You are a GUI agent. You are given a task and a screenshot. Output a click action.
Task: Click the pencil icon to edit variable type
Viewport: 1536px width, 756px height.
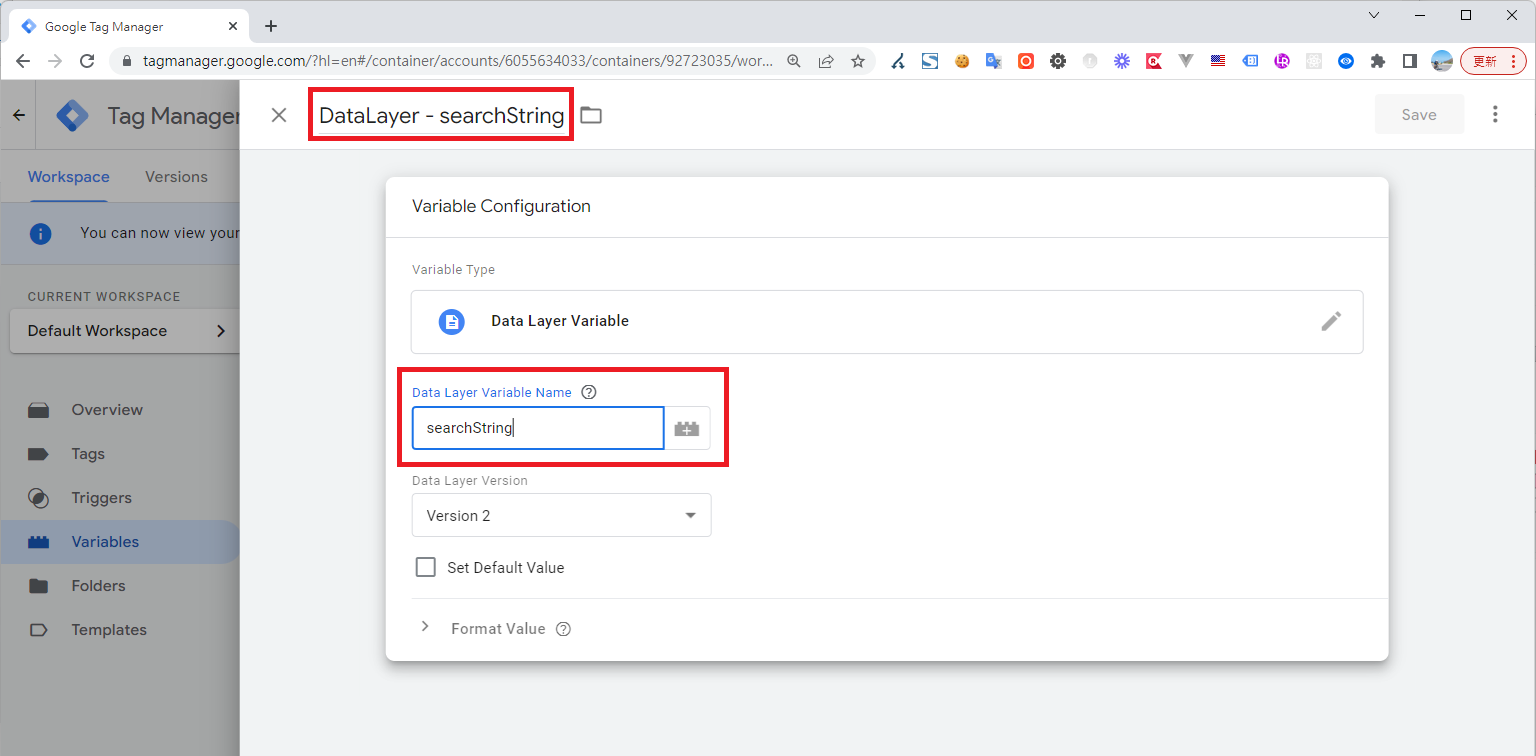coord(1330,321)
